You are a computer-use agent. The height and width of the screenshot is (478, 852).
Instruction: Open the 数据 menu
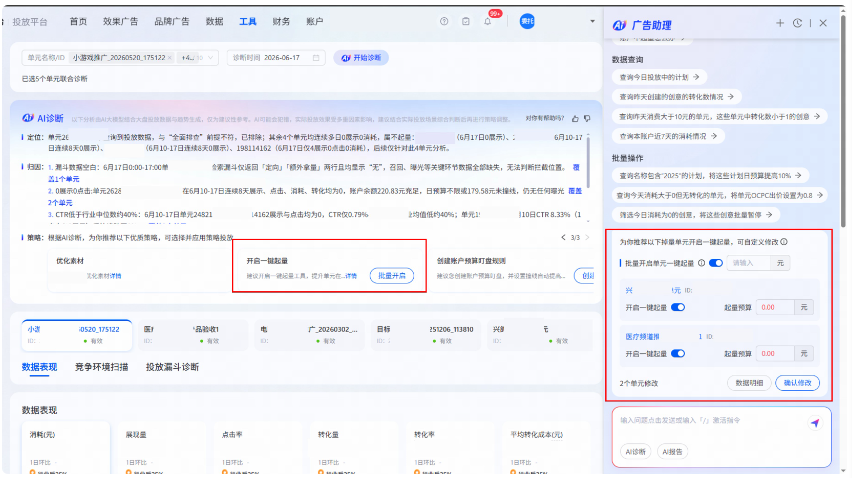214,21
